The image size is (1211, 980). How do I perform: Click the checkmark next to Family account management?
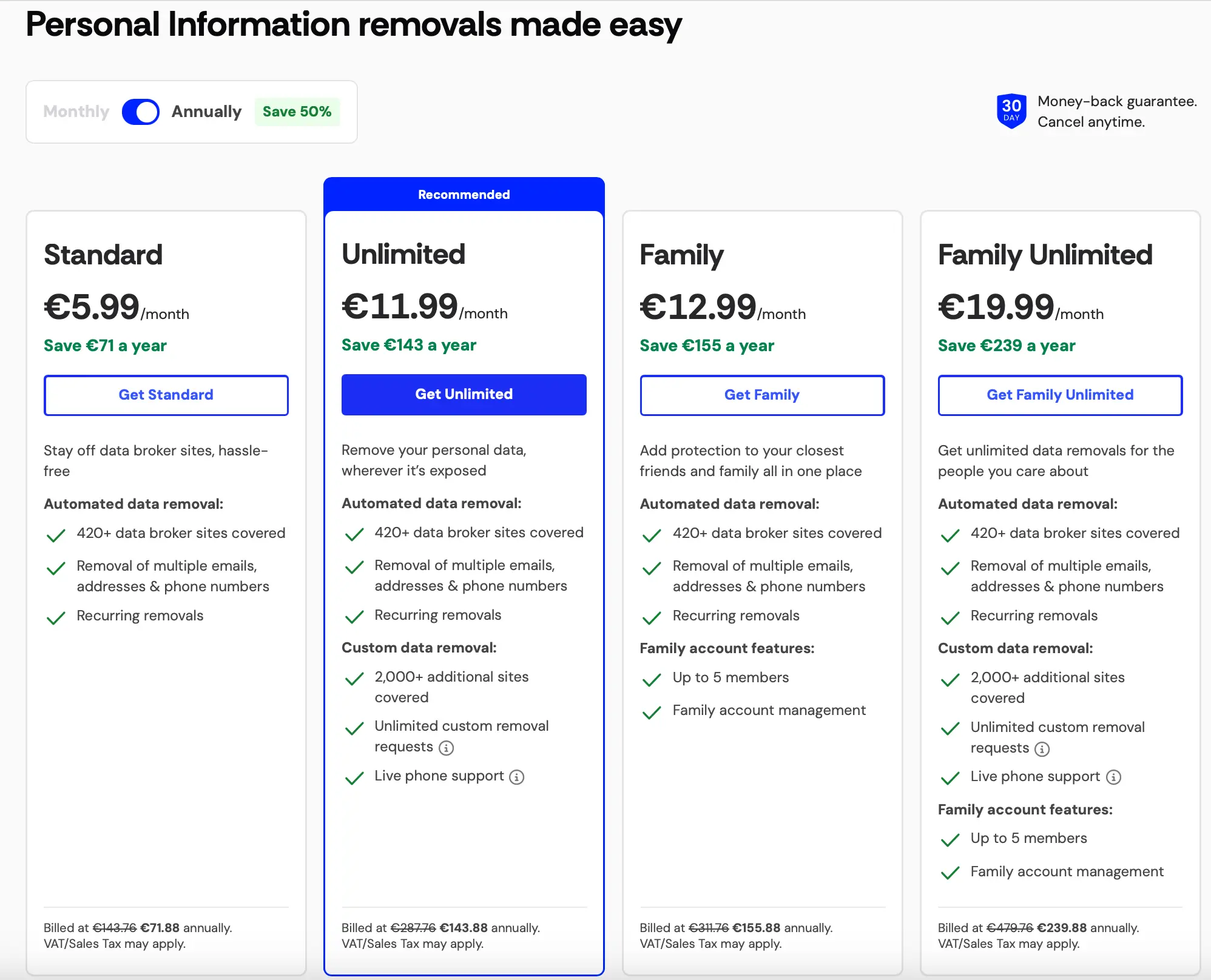pos(652,712)
